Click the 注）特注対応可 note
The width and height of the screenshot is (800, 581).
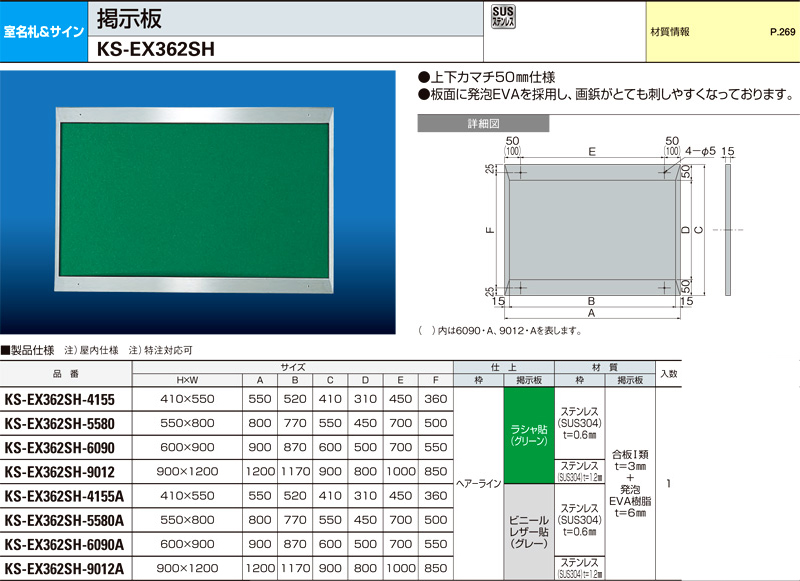[x=161, y=350]
